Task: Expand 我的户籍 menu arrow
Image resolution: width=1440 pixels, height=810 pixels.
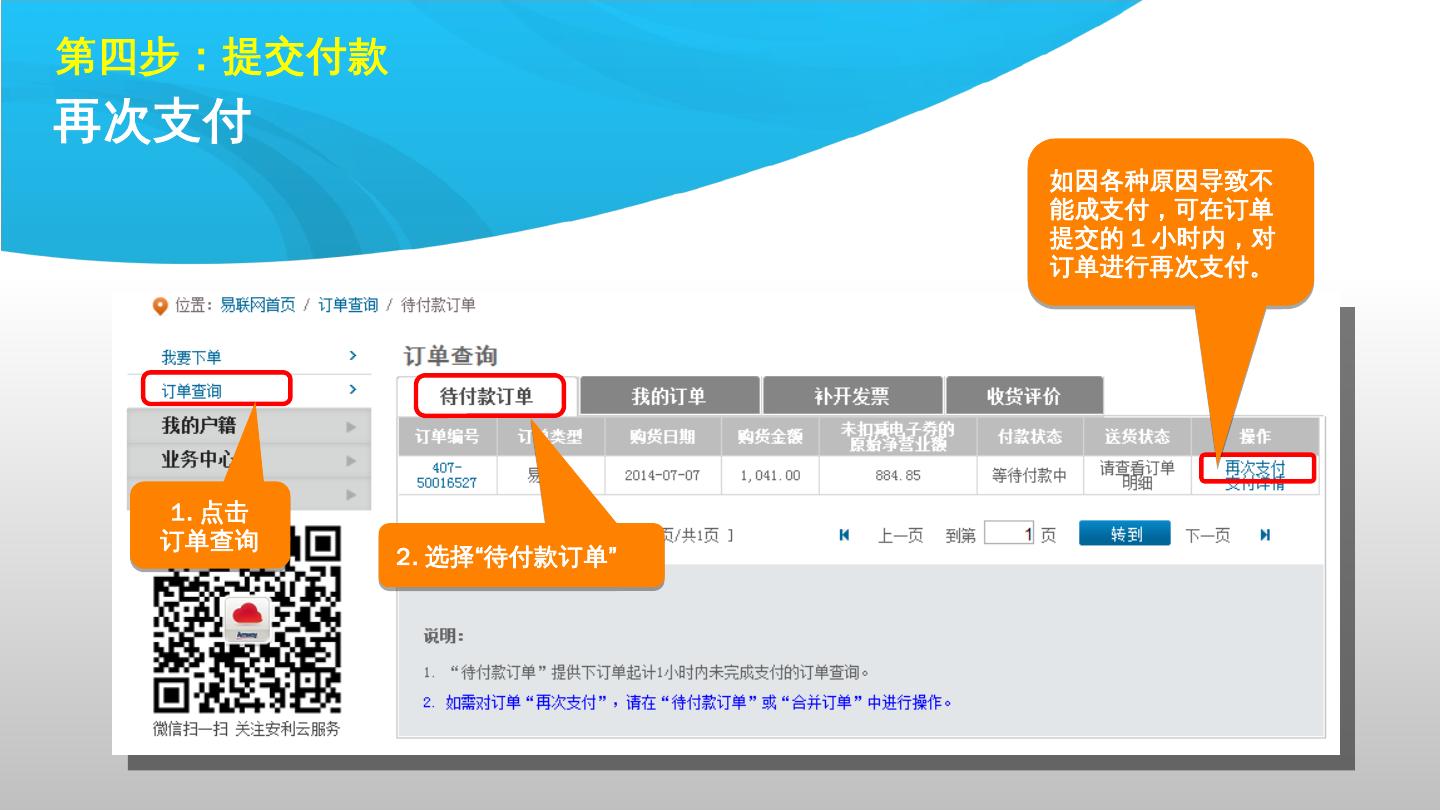Action: [x=351, y=427]
